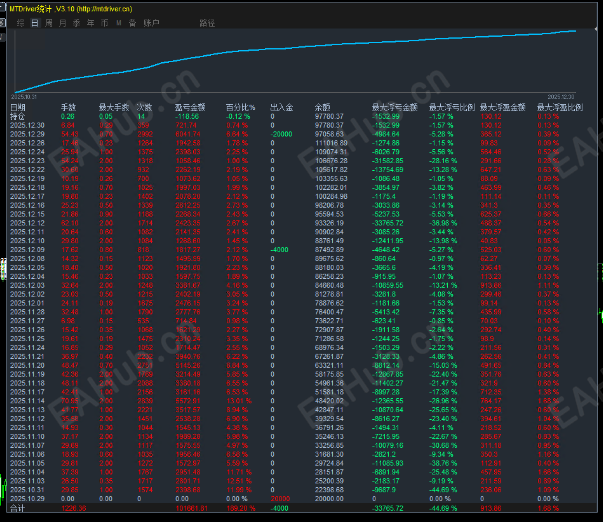
Task: Click -4000 in the 2025.12.09 row
Action: pyautogui.click(x=279, y=249)
